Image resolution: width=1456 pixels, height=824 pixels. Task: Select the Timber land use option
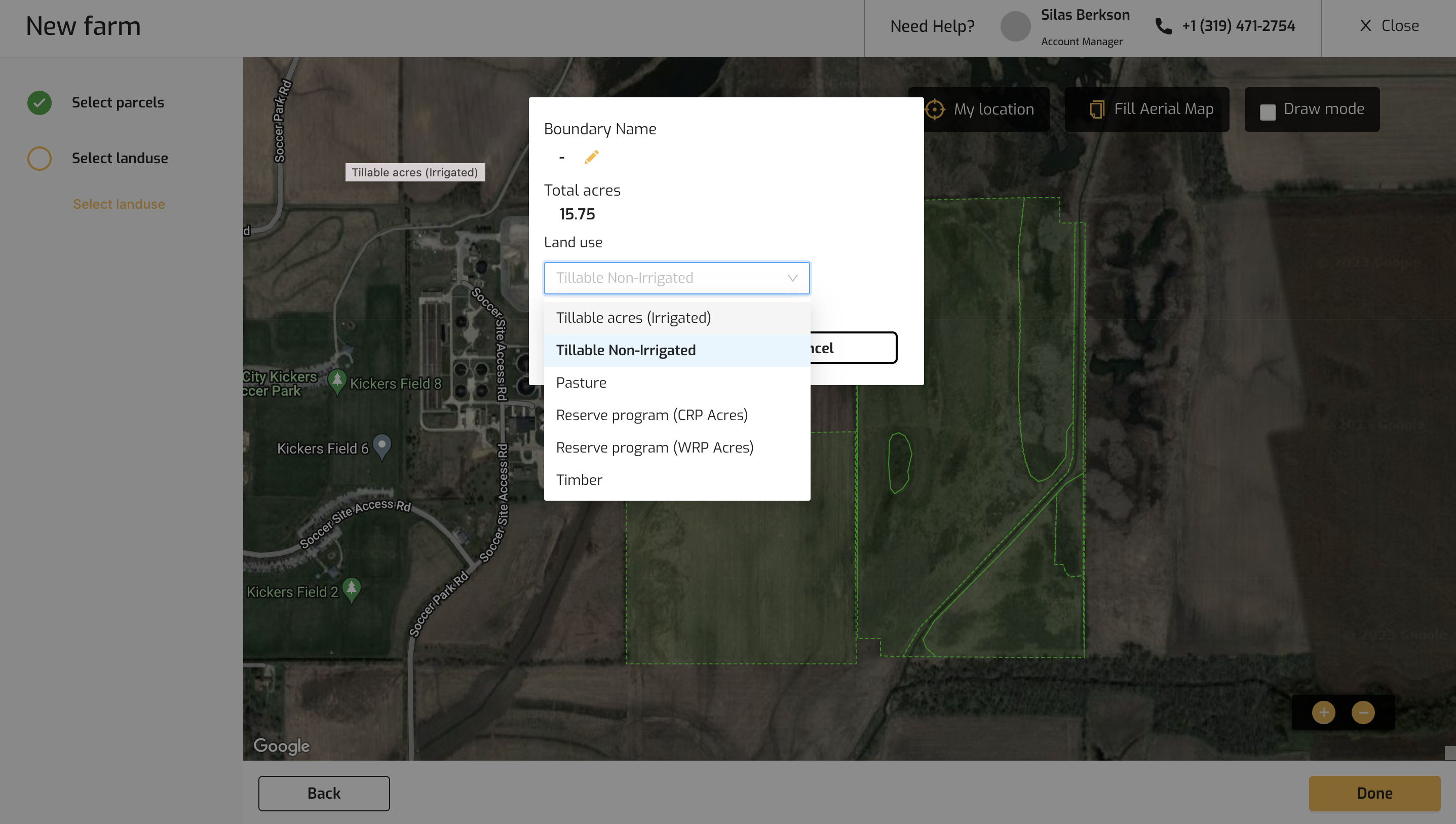(579, 480)
